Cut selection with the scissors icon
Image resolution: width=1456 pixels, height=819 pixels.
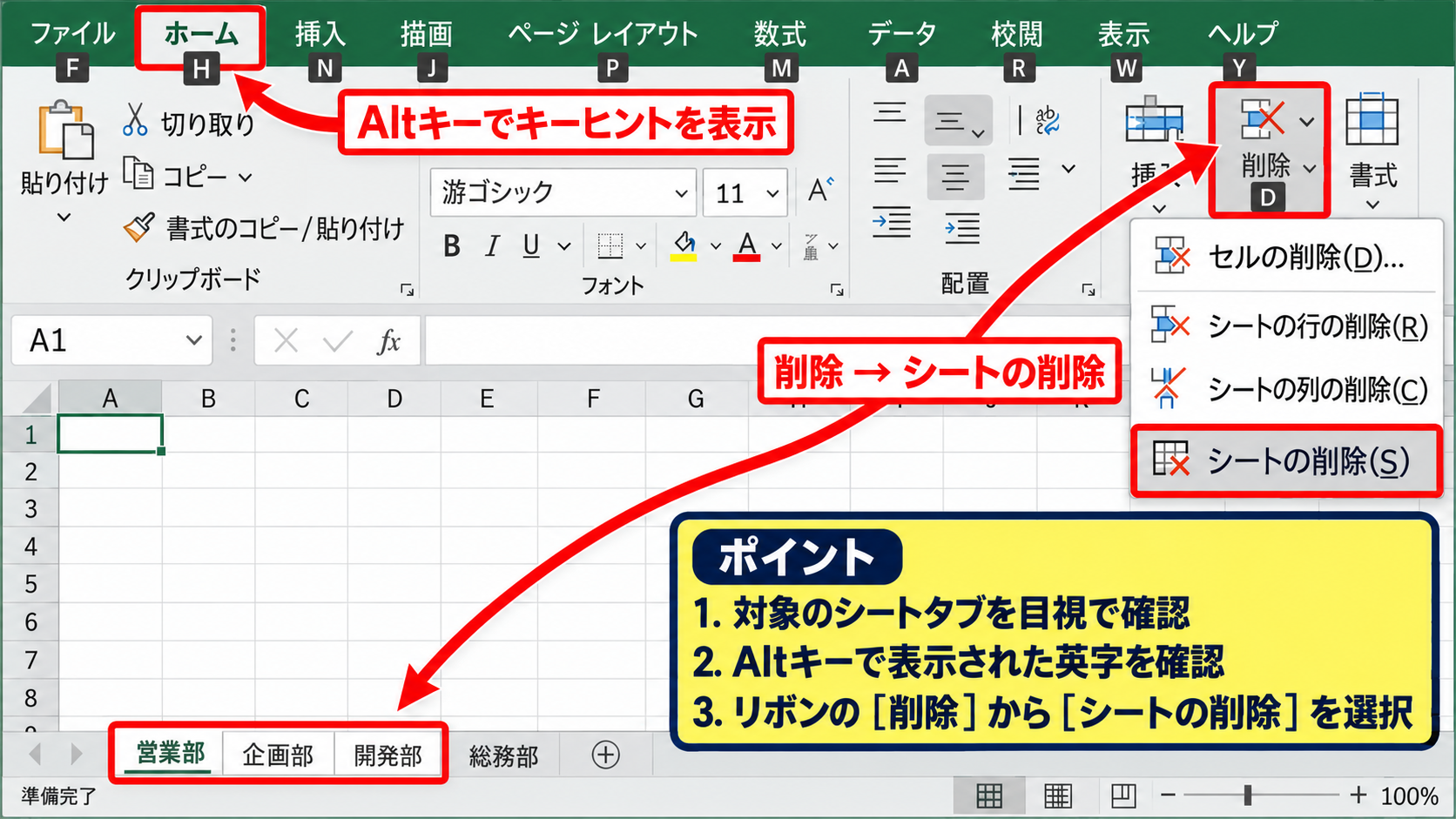135,120
